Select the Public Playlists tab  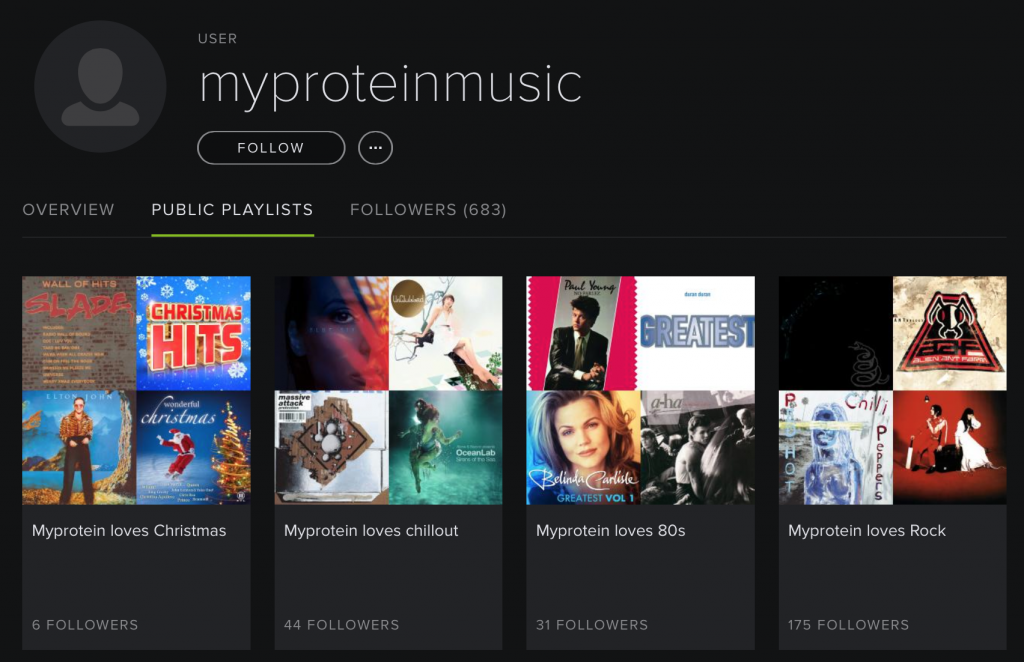[232, 210]
